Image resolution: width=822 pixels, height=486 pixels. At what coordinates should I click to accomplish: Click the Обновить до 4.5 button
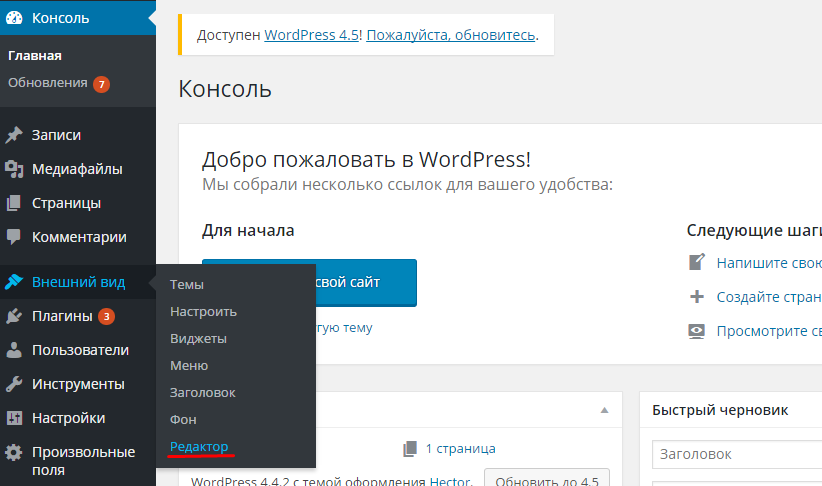click(x=547, y=478)
